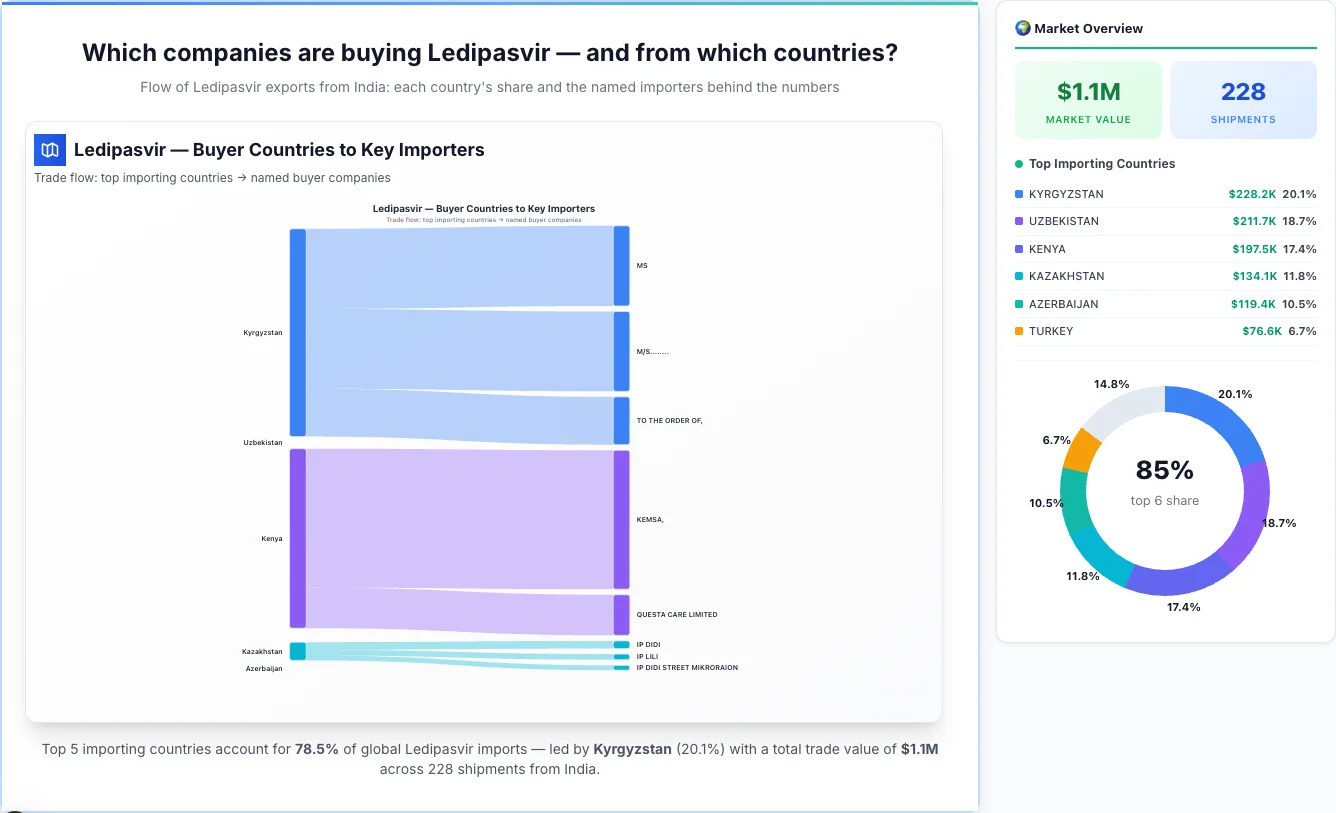Click the KAZAKHSTAN row in the sidebar list
Image resolution: width=1336 pixels, height=813 pixels.
tap(1165, 276)
